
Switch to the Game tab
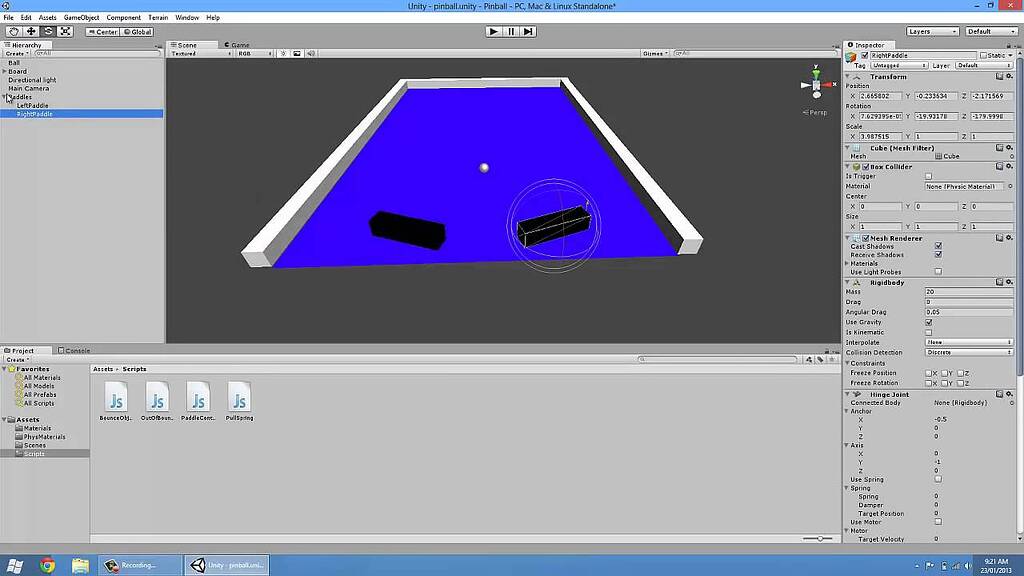(237, 44)
